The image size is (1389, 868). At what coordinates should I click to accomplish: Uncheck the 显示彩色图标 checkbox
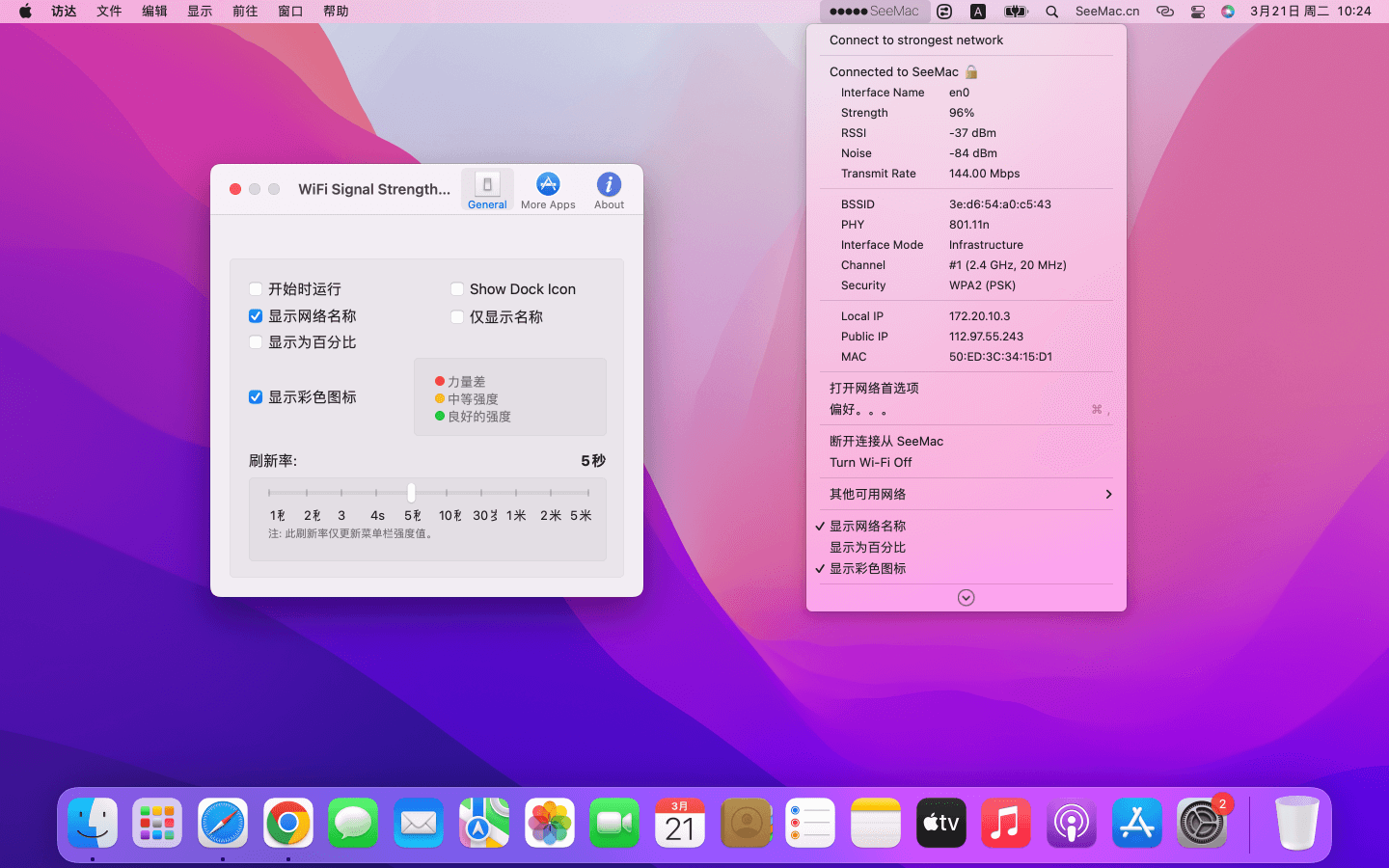coord(256,397)
